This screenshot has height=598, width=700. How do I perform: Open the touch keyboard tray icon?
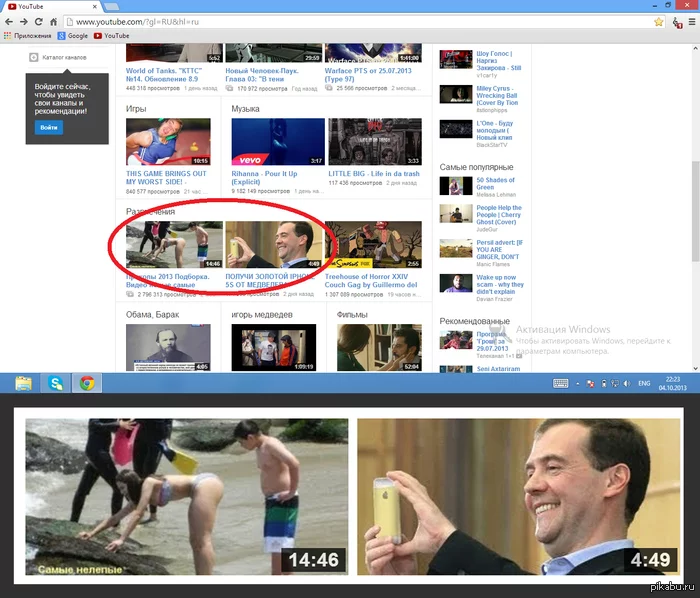561,383
